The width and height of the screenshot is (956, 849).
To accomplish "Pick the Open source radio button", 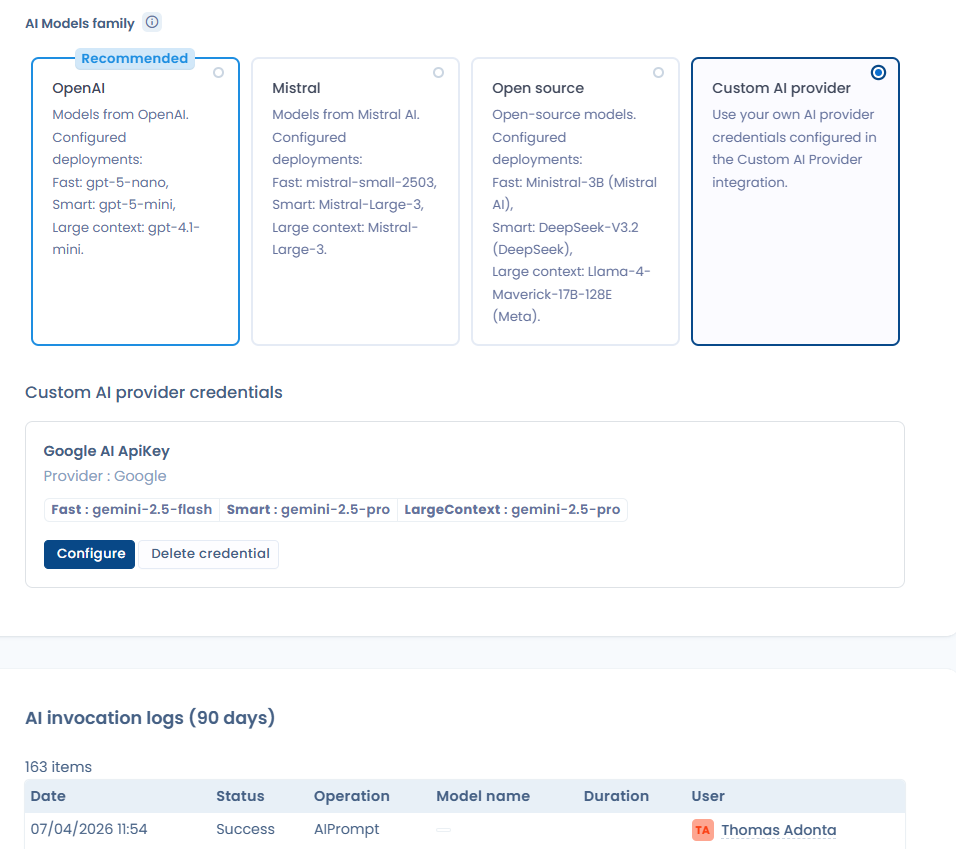I will (658, 73).
